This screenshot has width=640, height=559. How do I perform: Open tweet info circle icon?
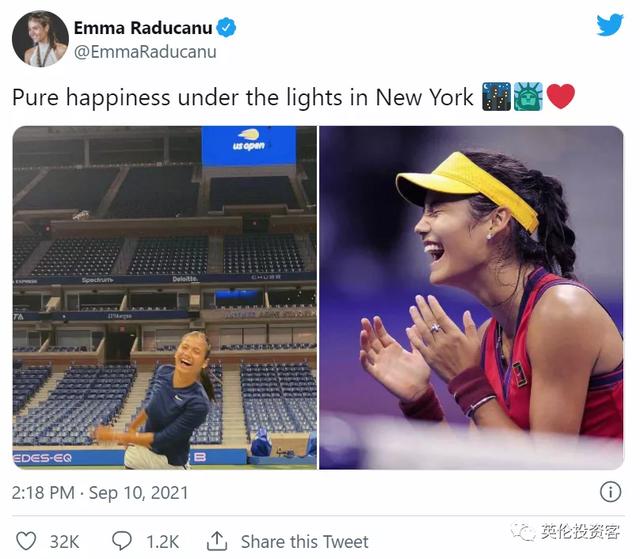click(x=610, y=492)
